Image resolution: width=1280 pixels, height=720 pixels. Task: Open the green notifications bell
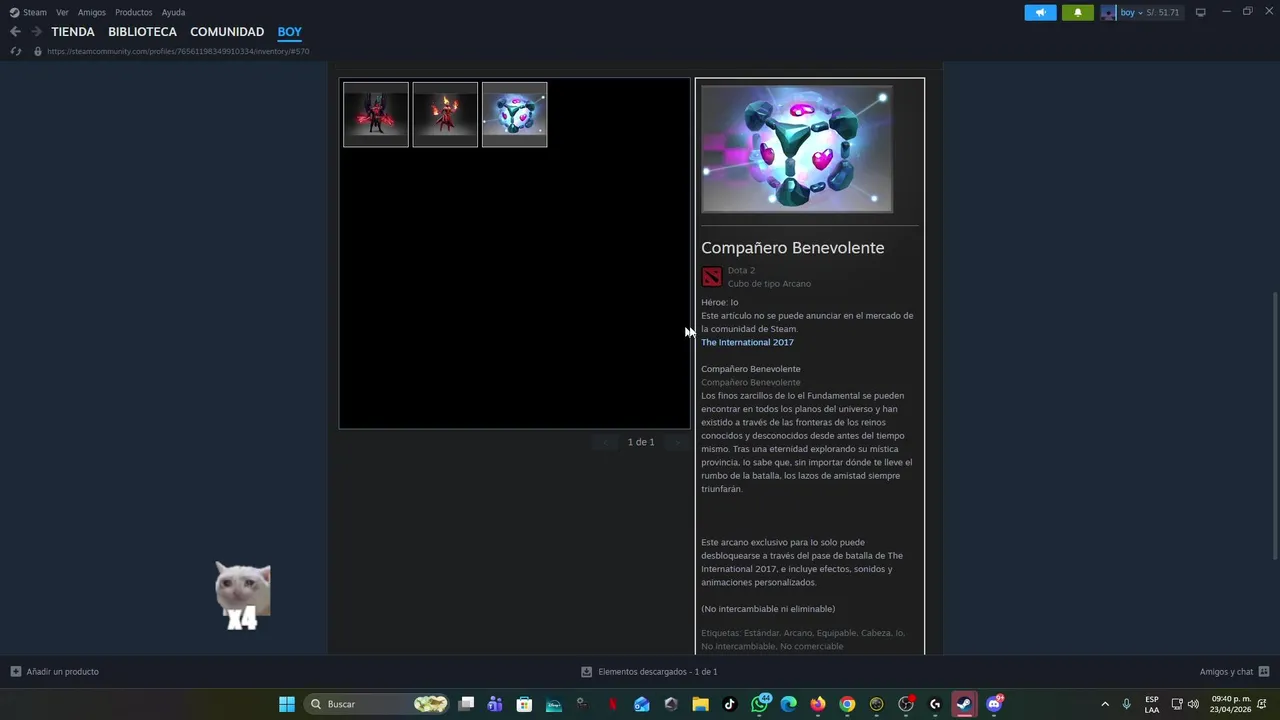pyautogui.click(x=1077, y=12)
